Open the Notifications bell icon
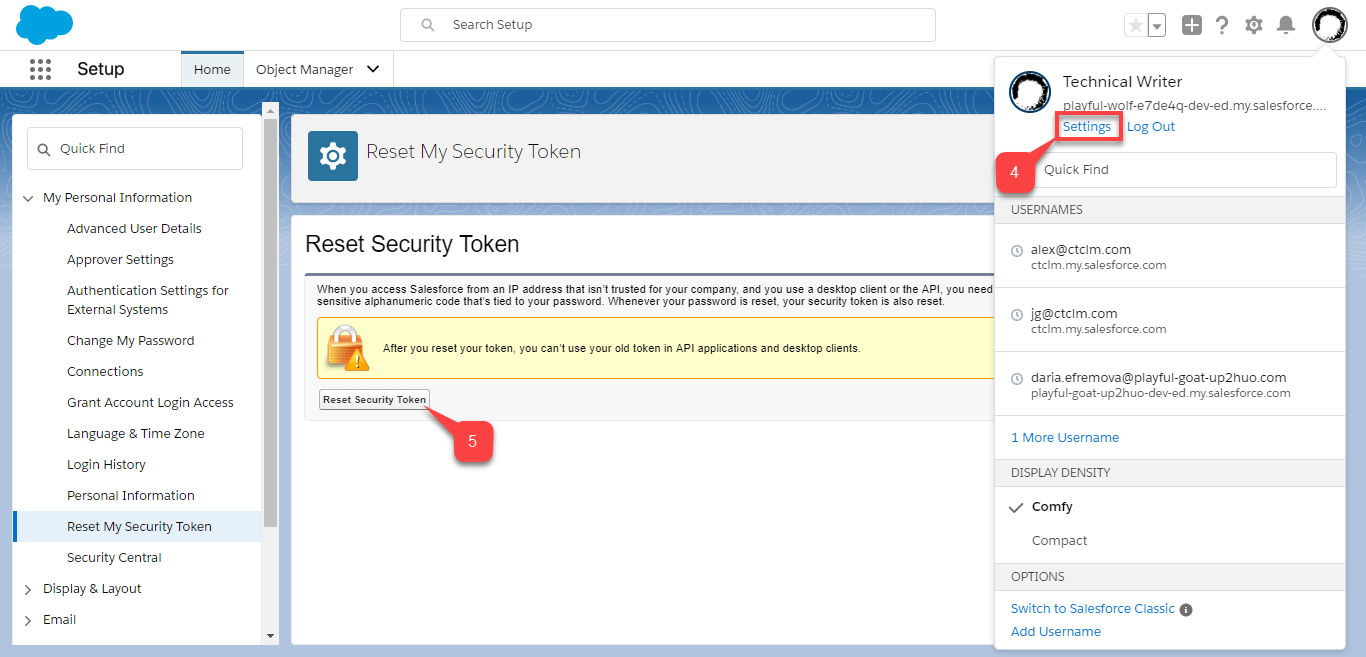This screenshot has height=657, width=1366. (1286, 25)
